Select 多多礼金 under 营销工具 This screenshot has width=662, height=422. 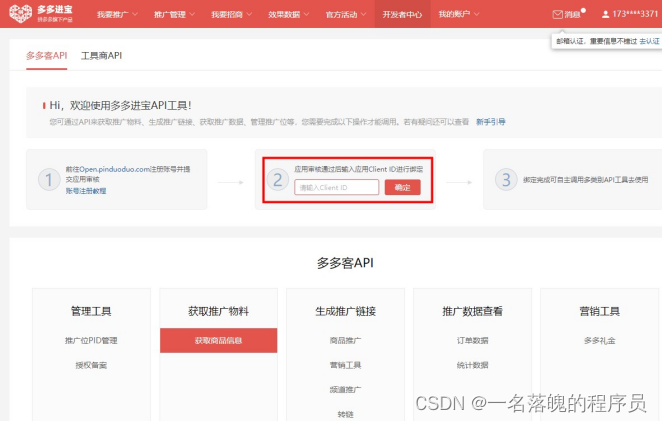coord(600,340)
